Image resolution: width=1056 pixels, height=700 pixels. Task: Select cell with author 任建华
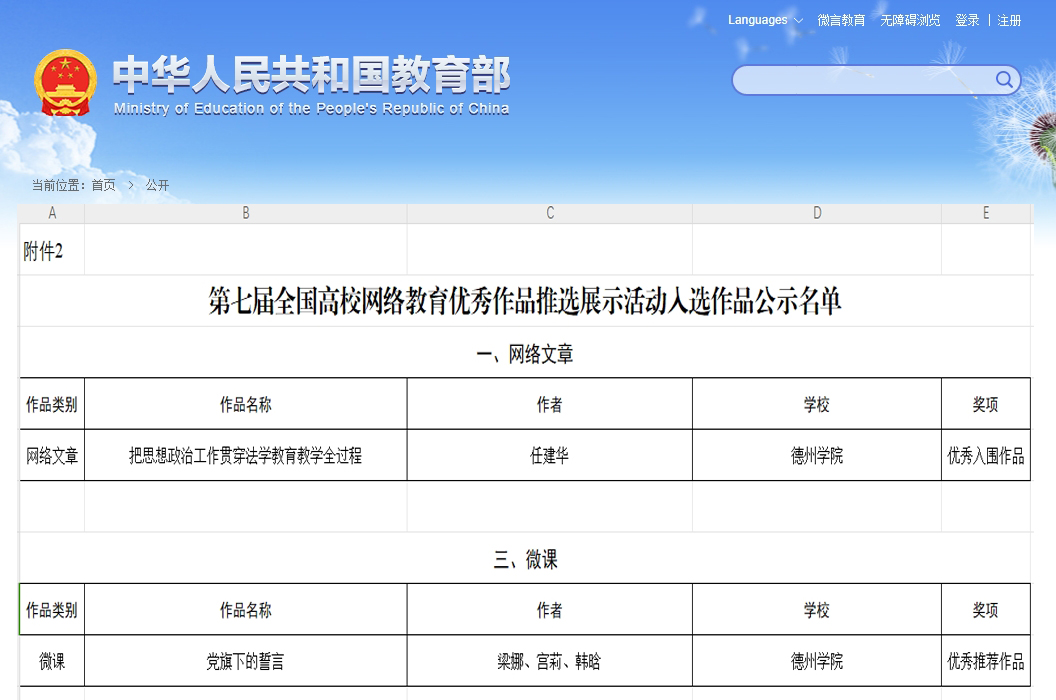[x=550, y=456]
